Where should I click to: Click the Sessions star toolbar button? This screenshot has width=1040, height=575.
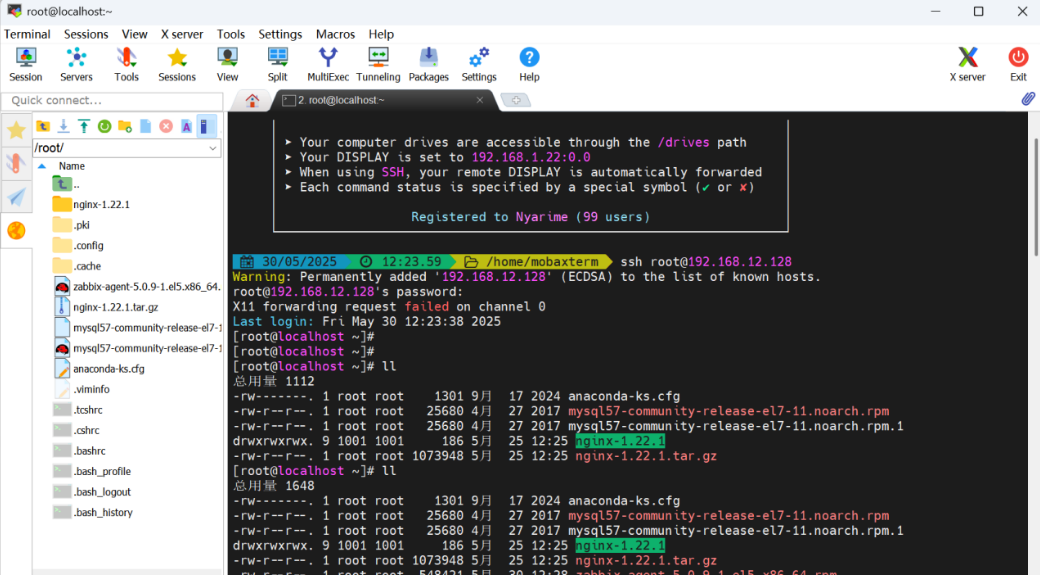click(177, 65)
